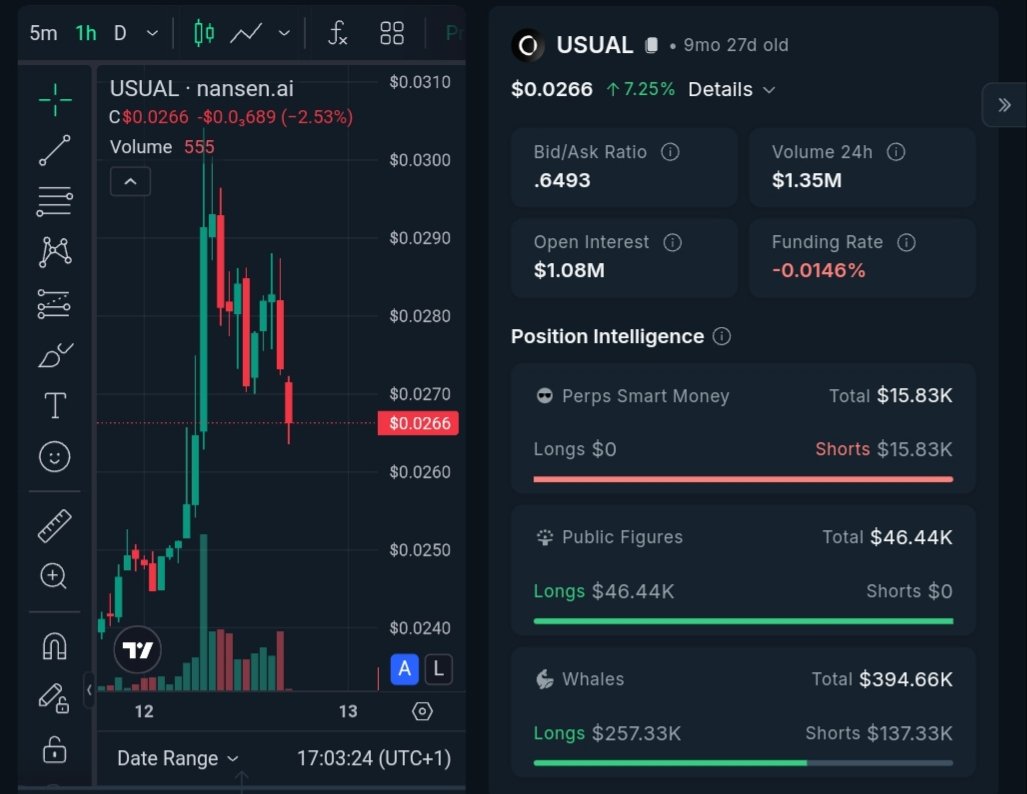Click the date label 12 on time axis
The height and width of the screenshot is (794, 1027).
[144, 711]
